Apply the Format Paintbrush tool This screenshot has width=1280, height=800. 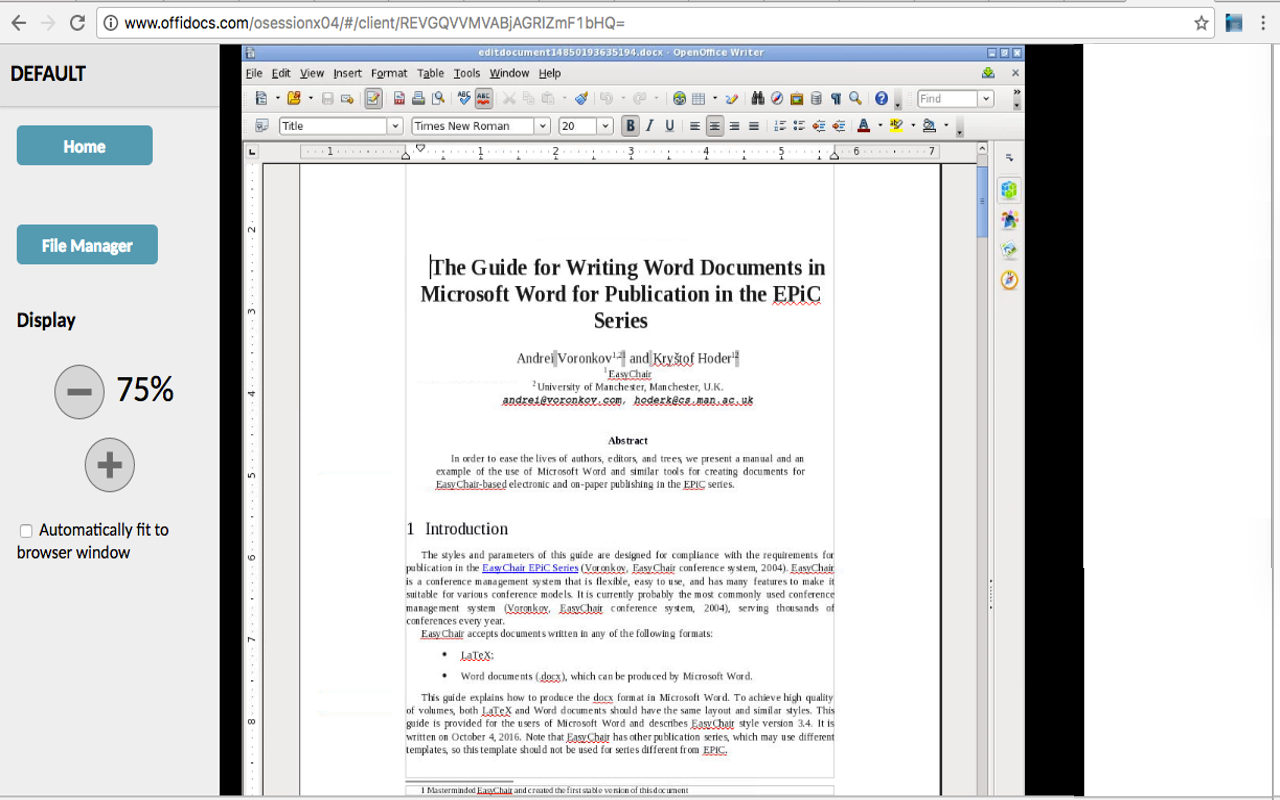583,98
